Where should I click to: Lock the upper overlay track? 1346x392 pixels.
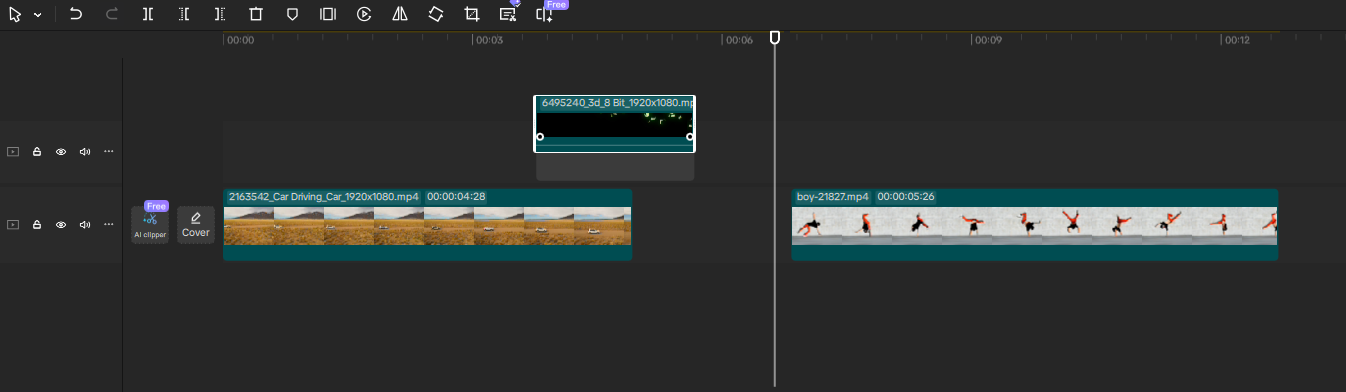[37, 152]
